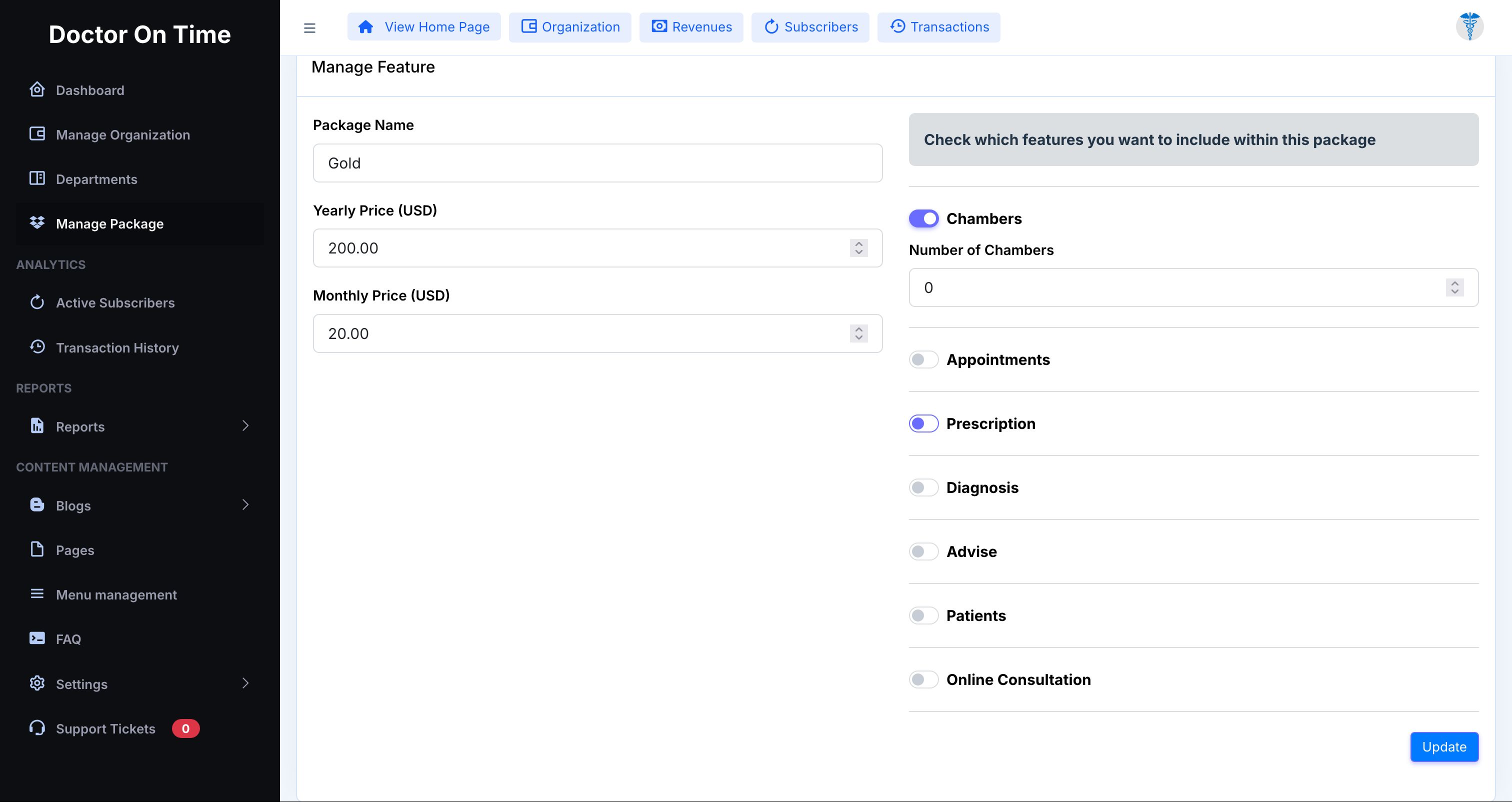Turn on the Advise switch
The image size is (1512, 802).
tap(923, 551)
